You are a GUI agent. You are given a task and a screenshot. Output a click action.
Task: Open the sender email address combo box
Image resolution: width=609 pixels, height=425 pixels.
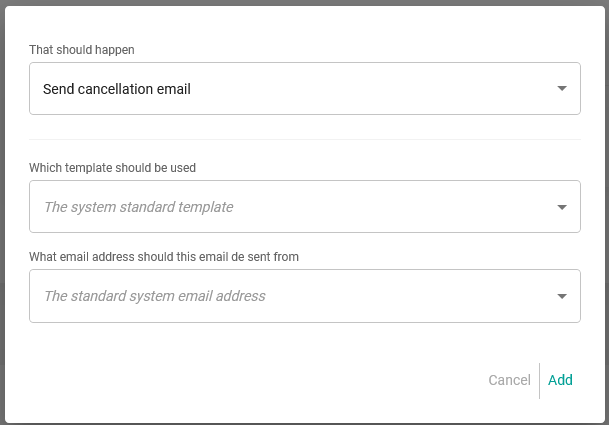[304, 296]
